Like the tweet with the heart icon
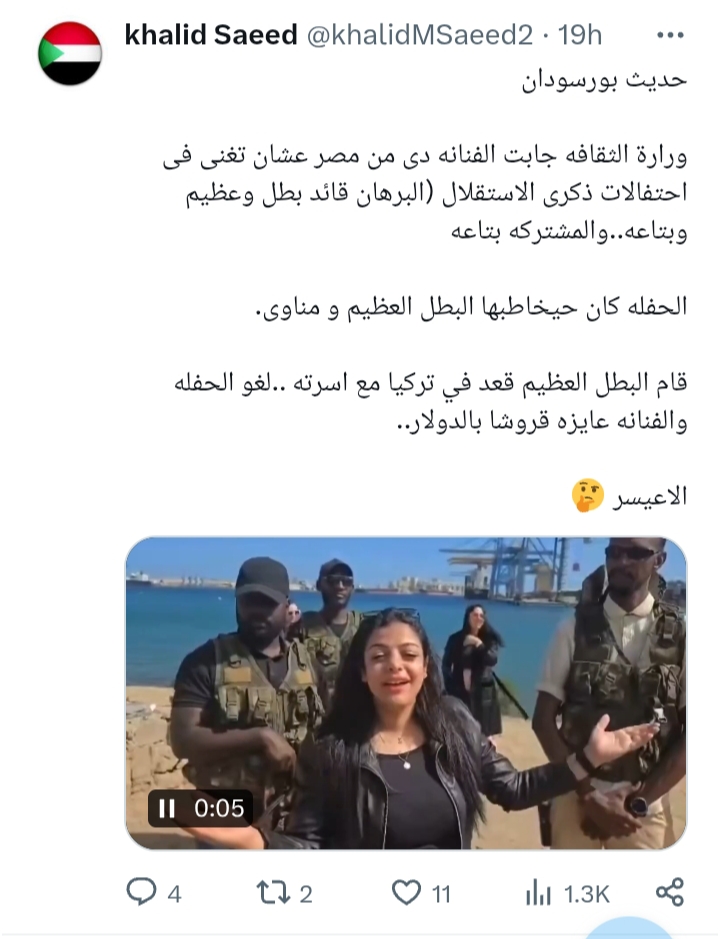 tap(407, 892)
